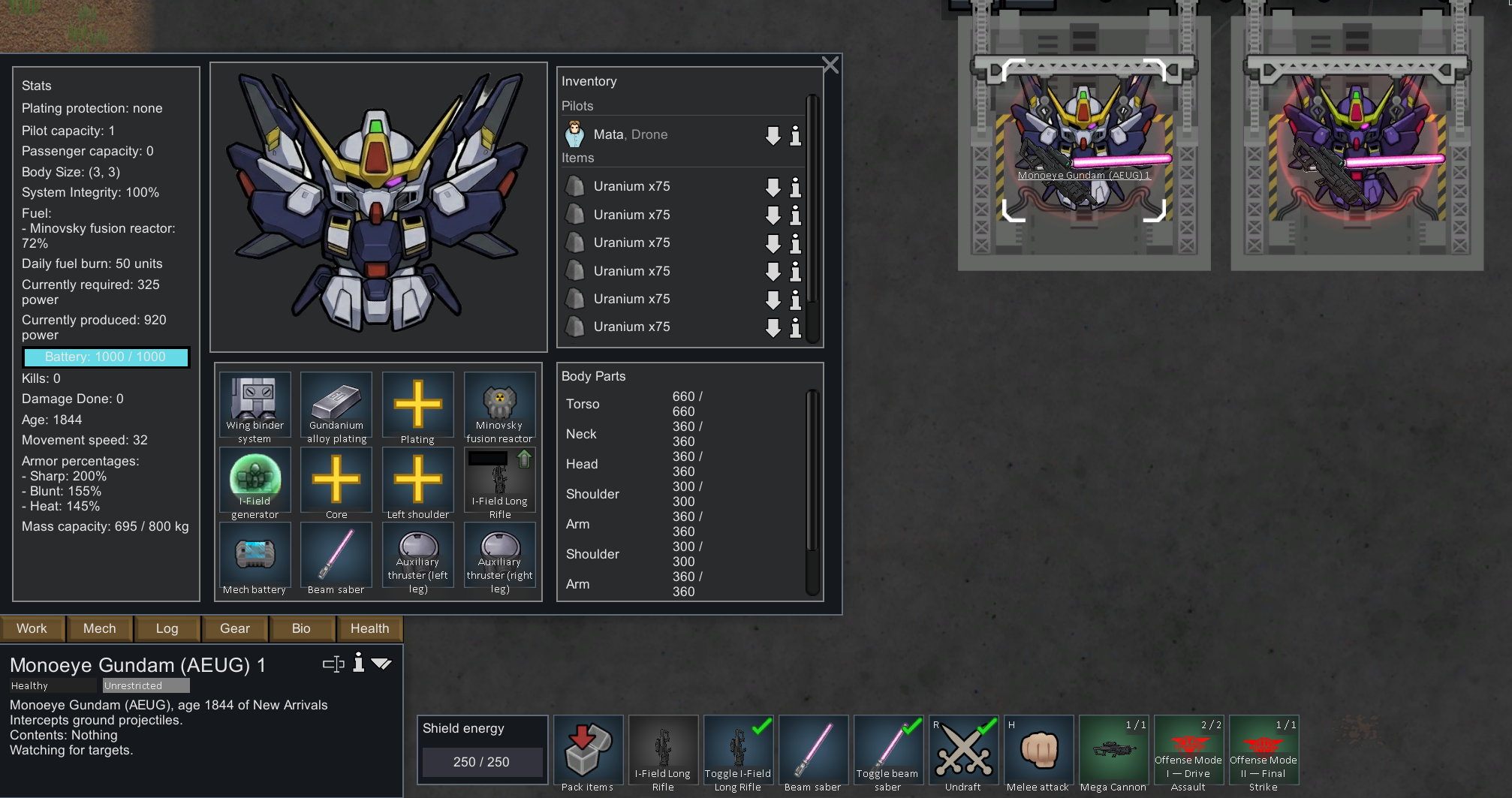1512x798 pixels.
Task: Select the Wing binder system module slot
Action: 255,409
